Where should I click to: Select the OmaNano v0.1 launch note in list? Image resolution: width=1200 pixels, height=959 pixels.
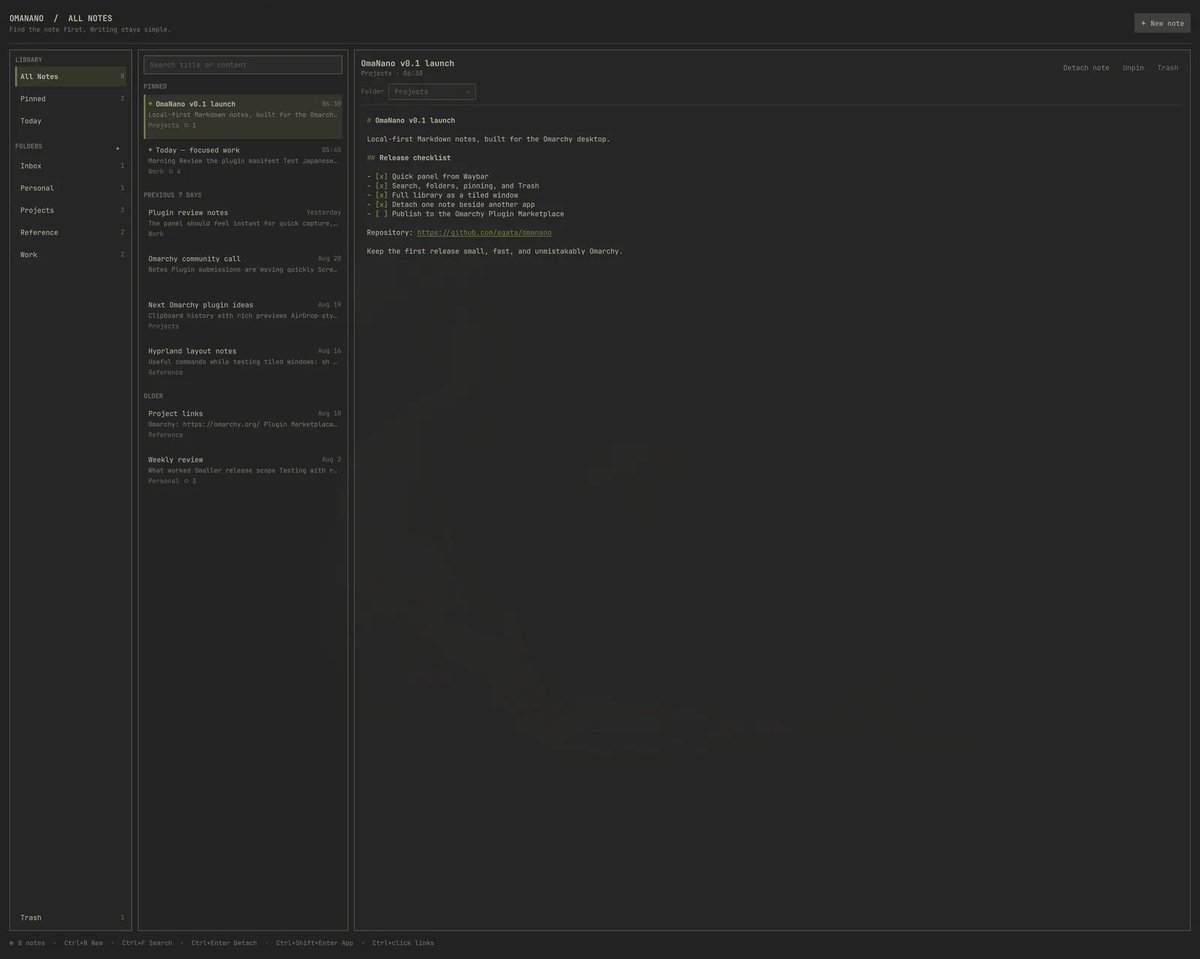243,116
